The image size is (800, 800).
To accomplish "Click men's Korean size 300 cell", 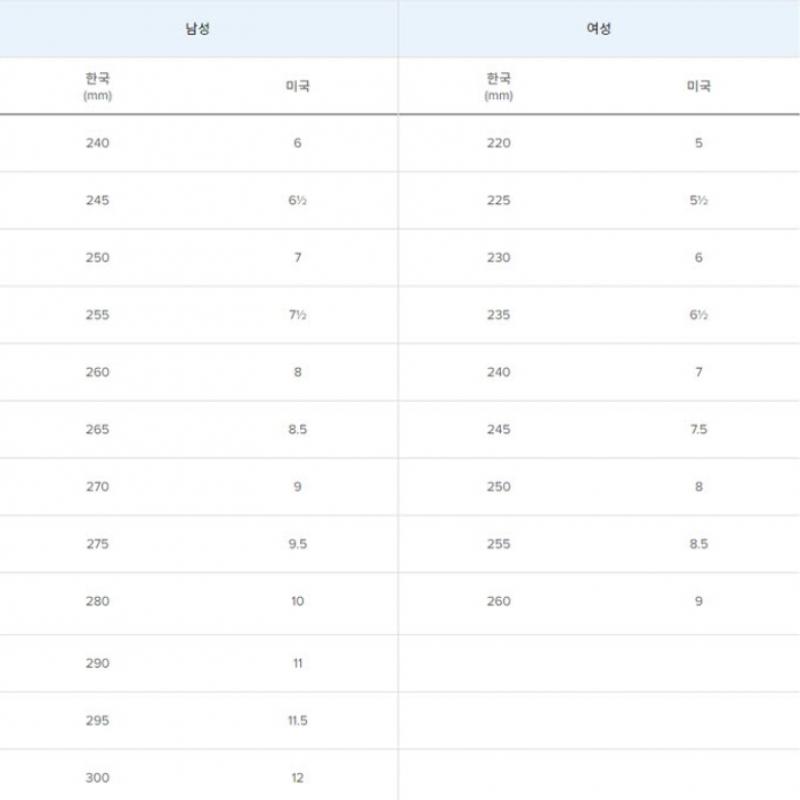I will click(x=98, y=778).
